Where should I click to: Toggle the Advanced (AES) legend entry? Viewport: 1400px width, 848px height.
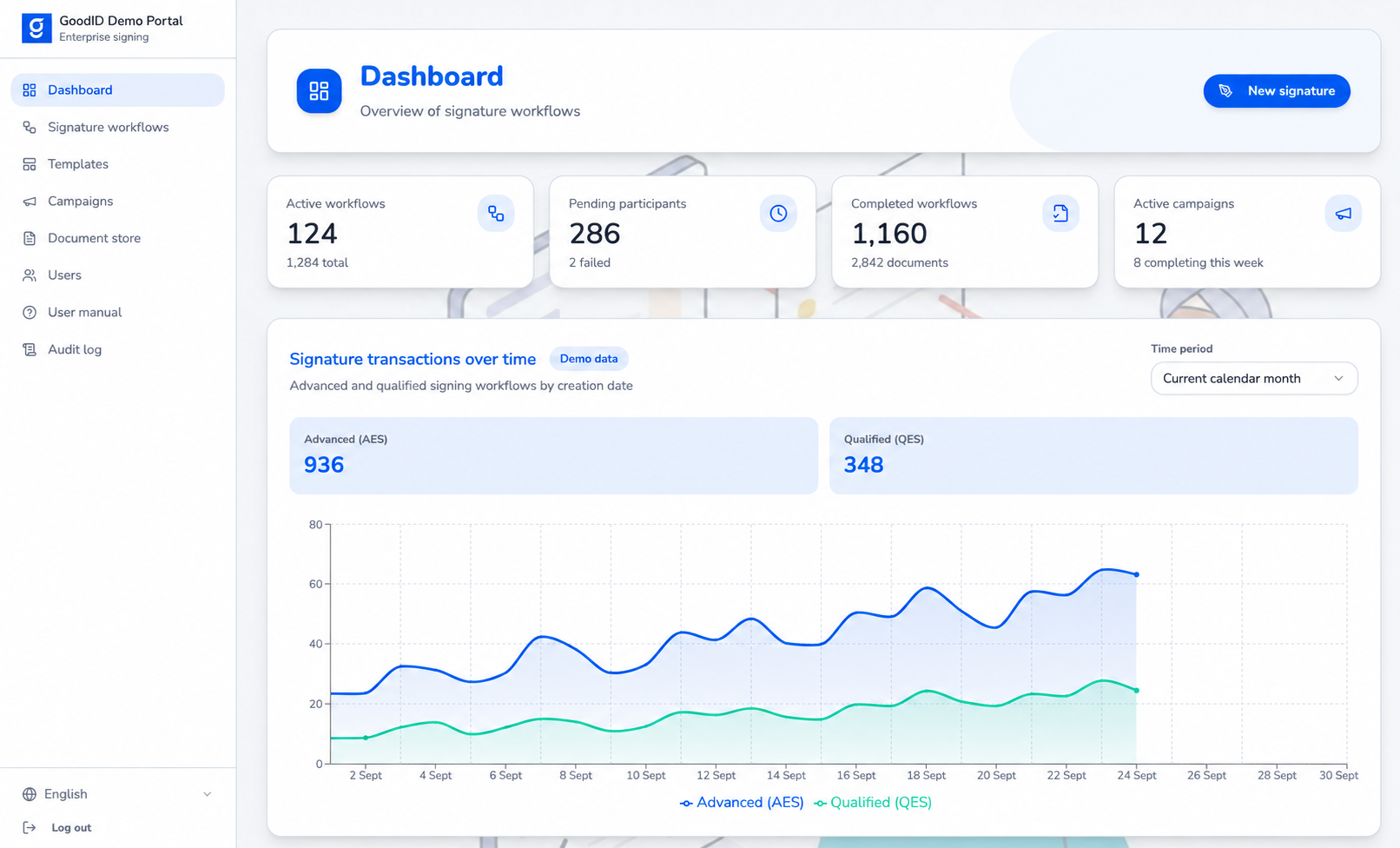coord(742,803)
